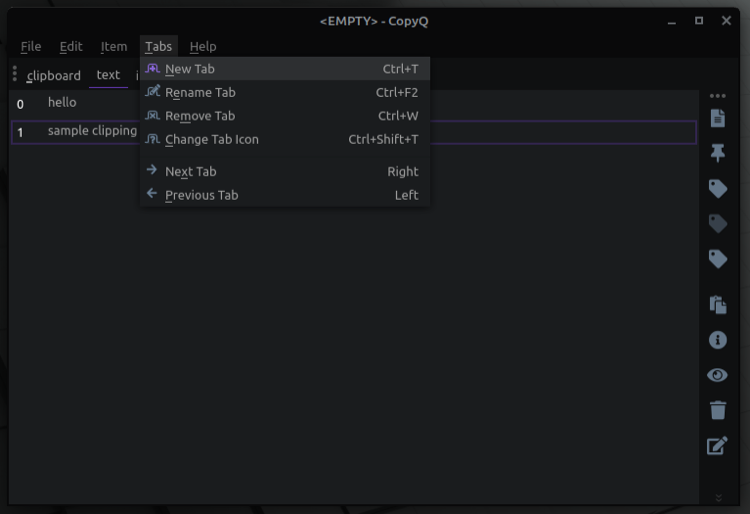The height and width of the screenshot is (514, 750).
Task: Click the copy/paste clipboard icon in the sidebar
Action: coord(717,305)
